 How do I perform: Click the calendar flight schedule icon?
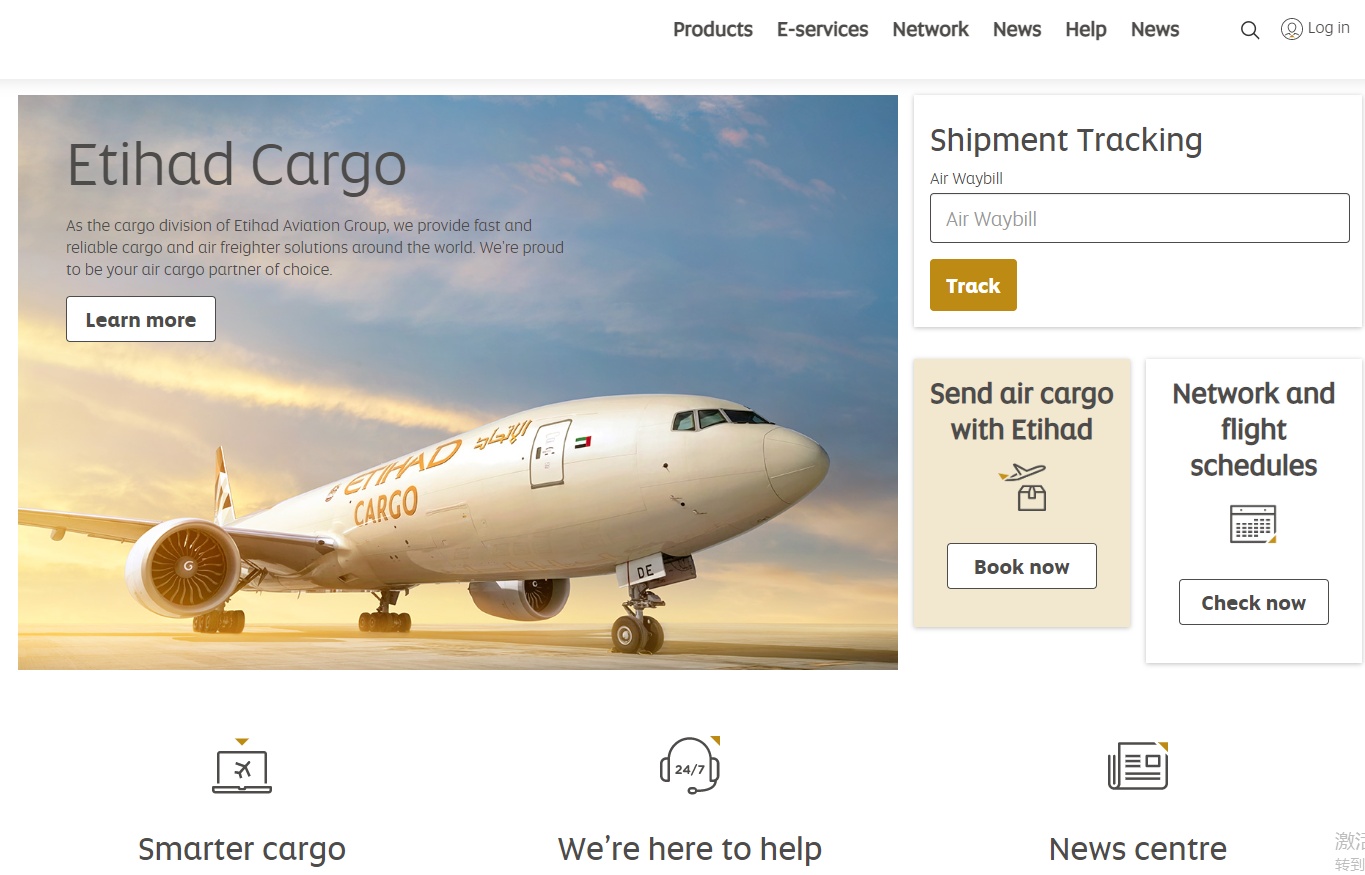(x=1253, y=524)
